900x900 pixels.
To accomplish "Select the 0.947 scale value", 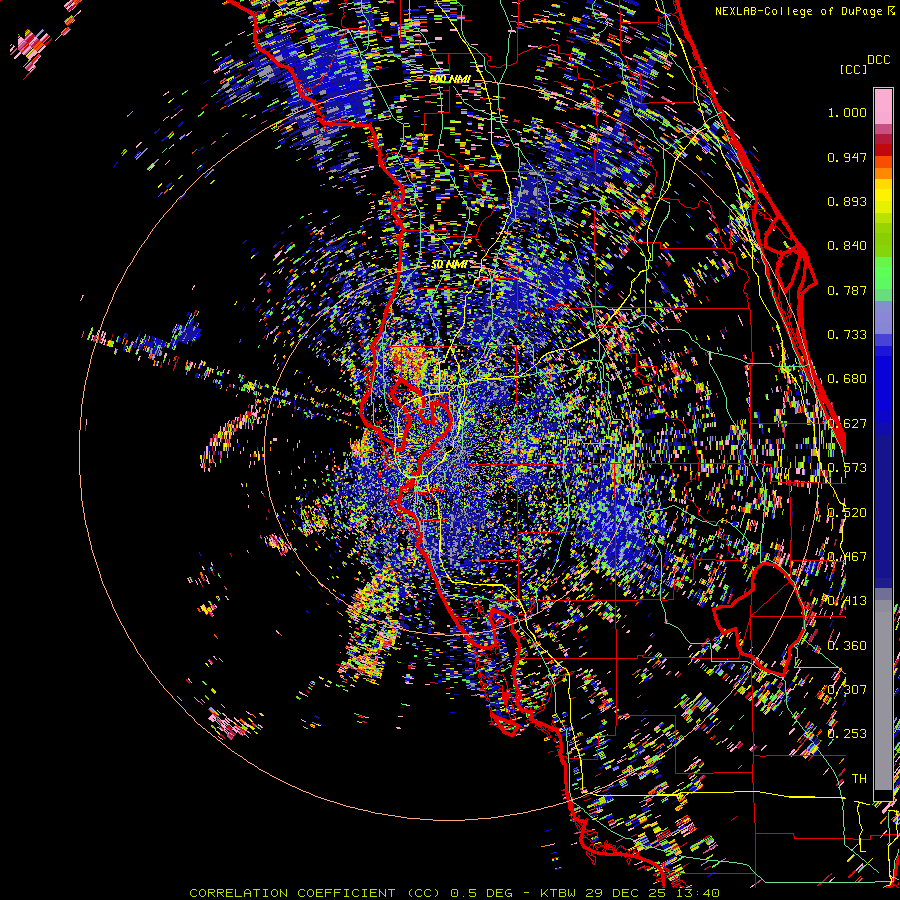I will tap(847, 157).
